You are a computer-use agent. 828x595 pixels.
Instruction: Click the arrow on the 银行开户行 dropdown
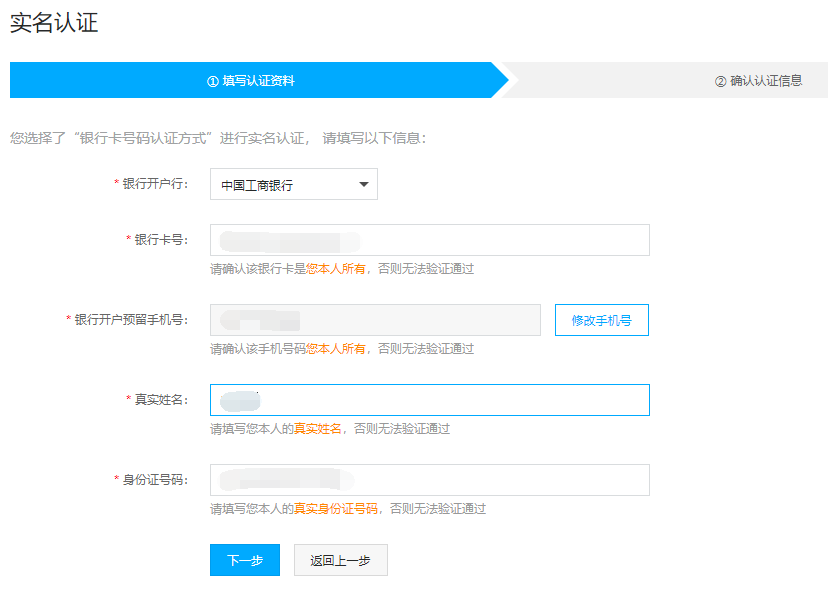[362, 184]
